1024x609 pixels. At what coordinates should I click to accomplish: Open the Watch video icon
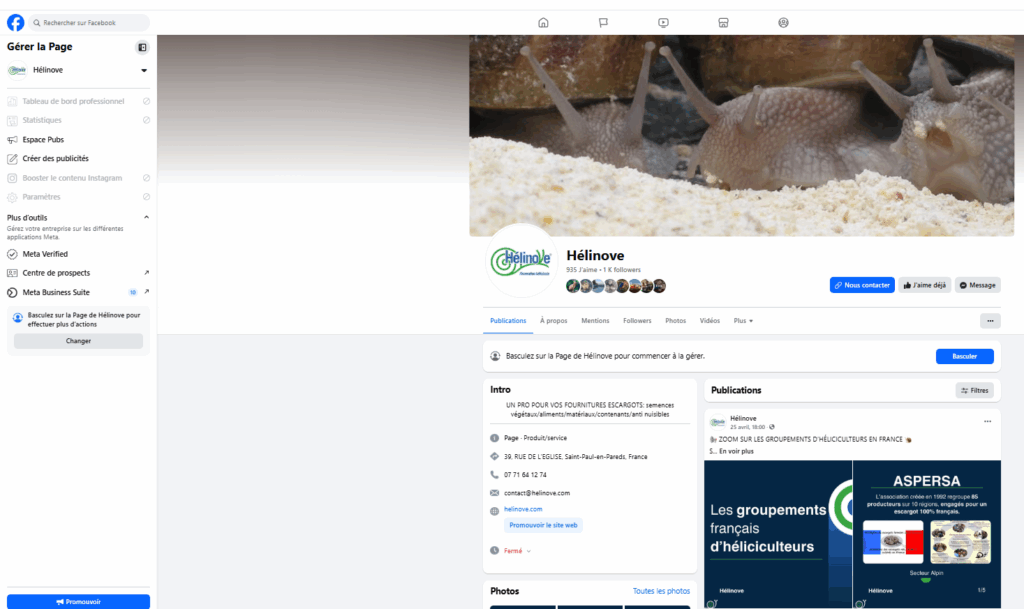tap(664, 23)
